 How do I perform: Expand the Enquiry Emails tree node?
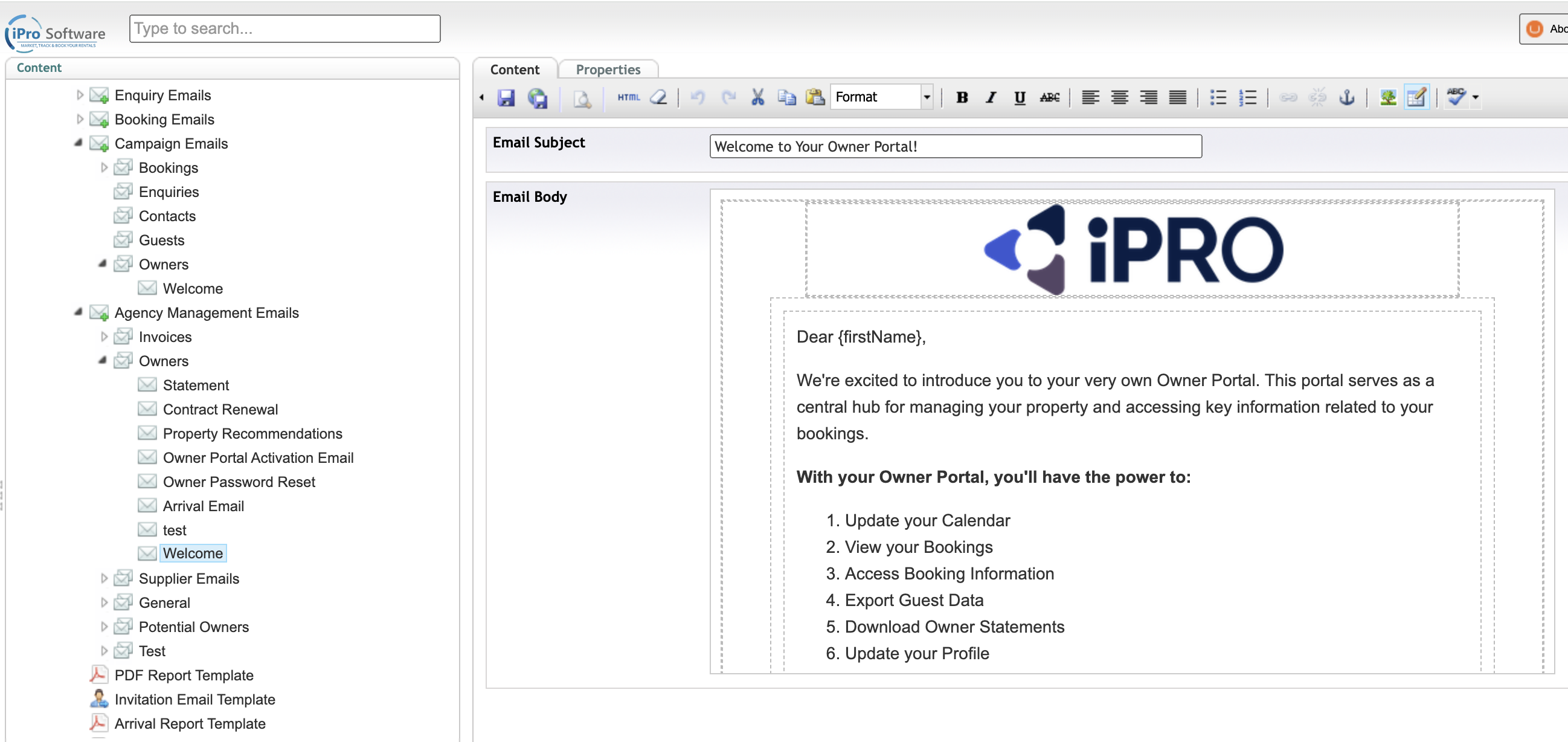point(80,95)
